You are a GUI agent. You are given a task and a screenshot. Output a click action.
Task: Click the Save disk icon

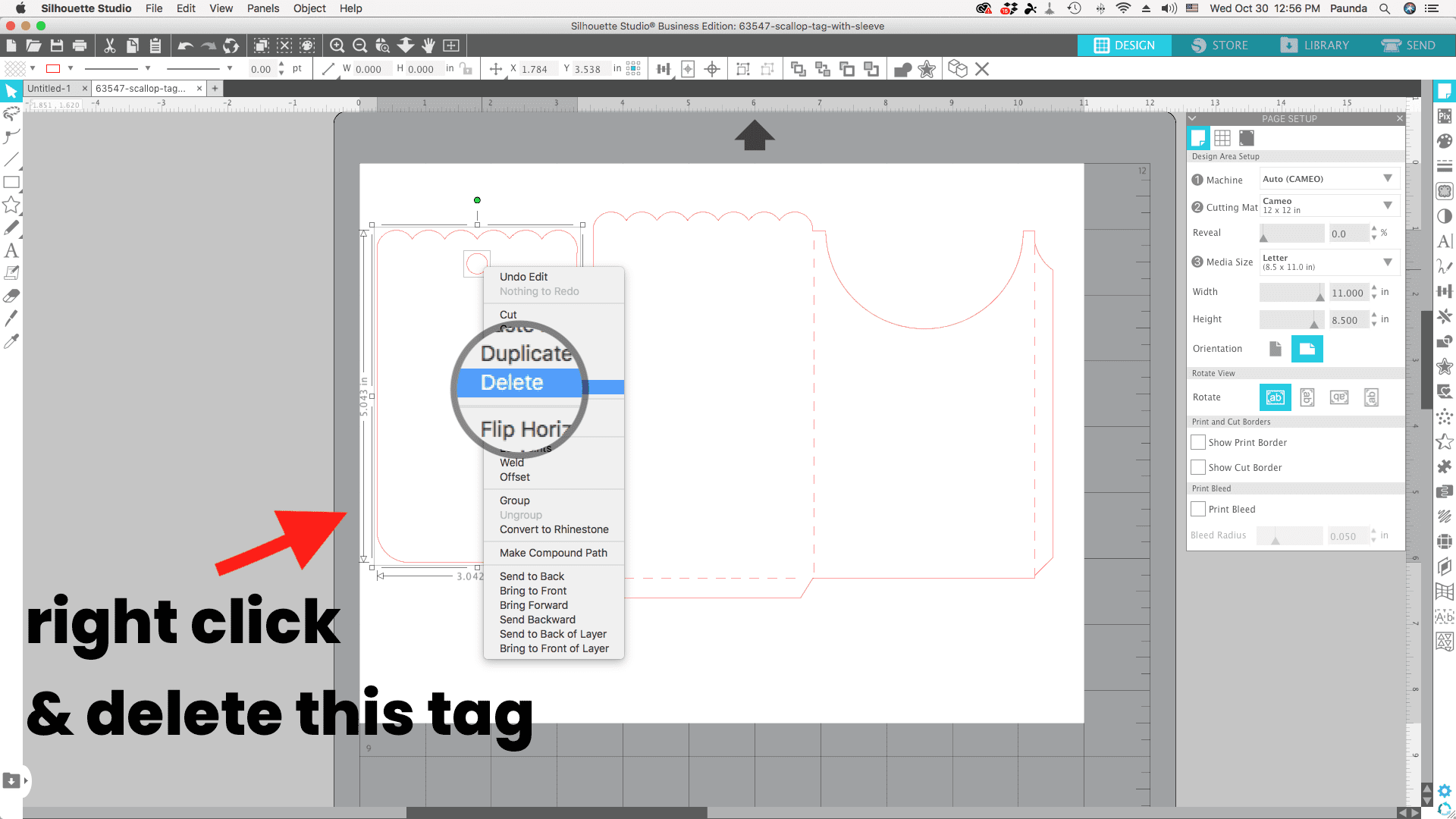click(x=57, y=45)
